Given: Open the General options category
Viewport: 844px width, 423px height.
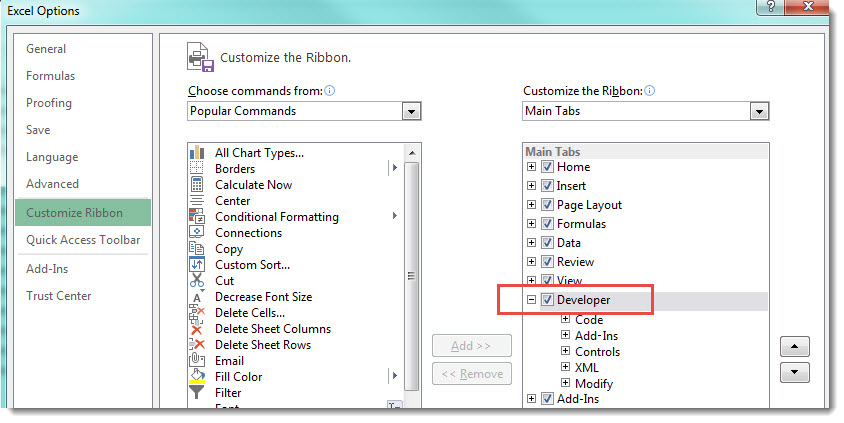Looking at the screenshot, I should (x=46, y=49).
